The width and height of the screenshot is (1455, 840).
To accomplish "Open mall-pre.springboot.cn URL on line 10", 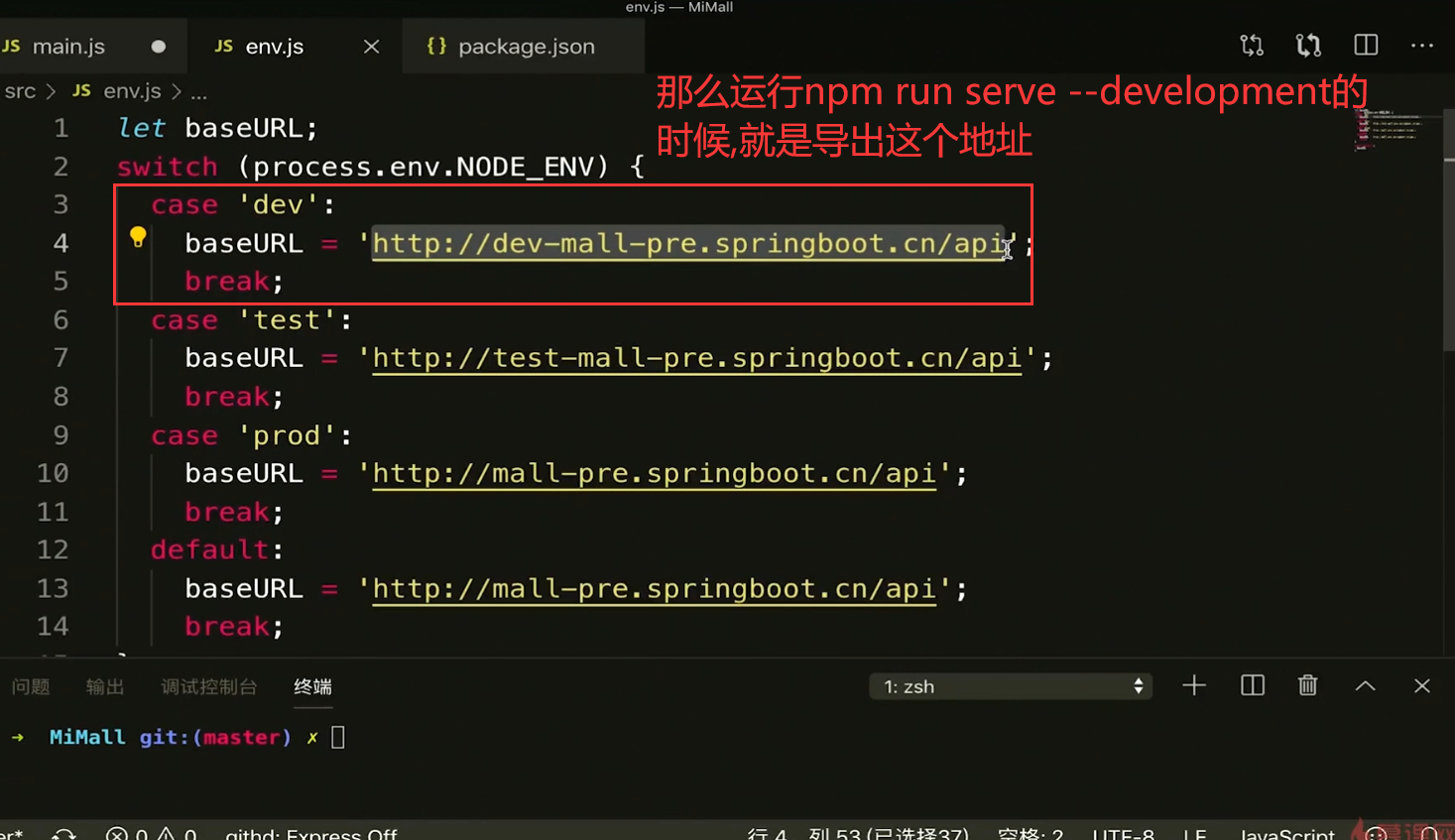I will [x=654, y=474].
